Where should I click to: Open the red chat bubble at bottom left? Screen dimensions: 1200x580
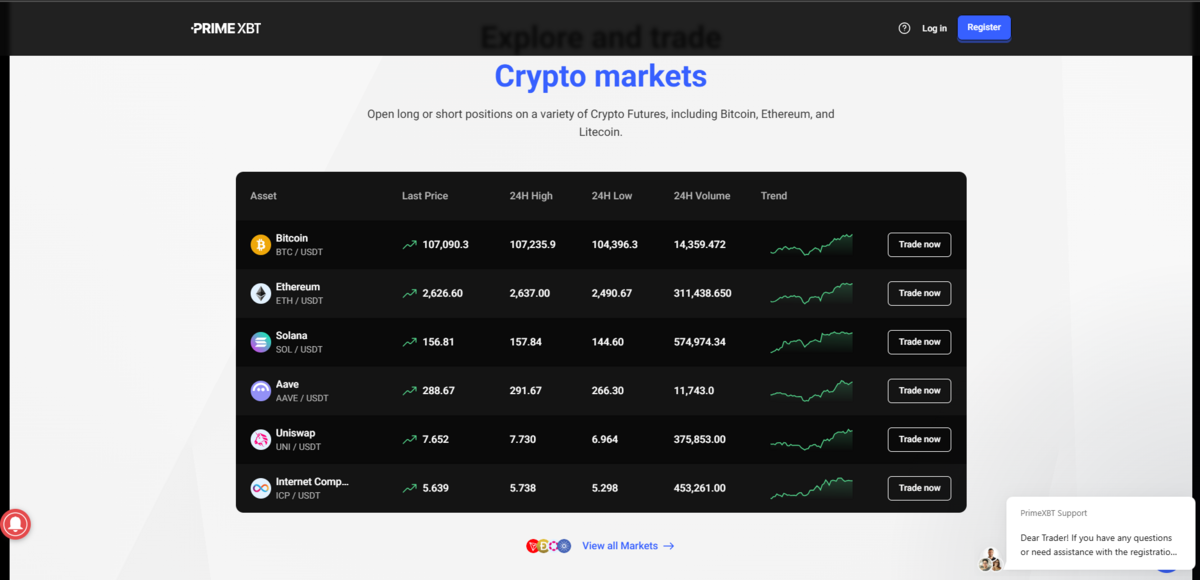coord(18,524)
